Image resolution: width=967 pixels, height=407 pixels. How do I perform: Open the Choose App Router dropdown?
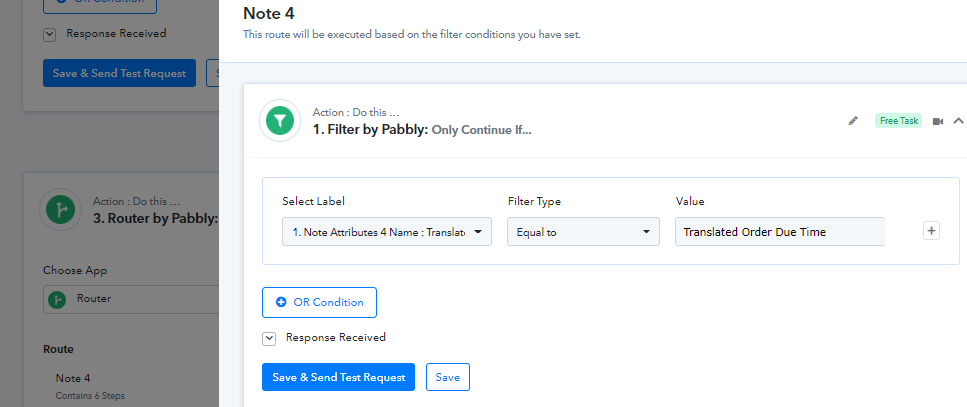[131, 300]
